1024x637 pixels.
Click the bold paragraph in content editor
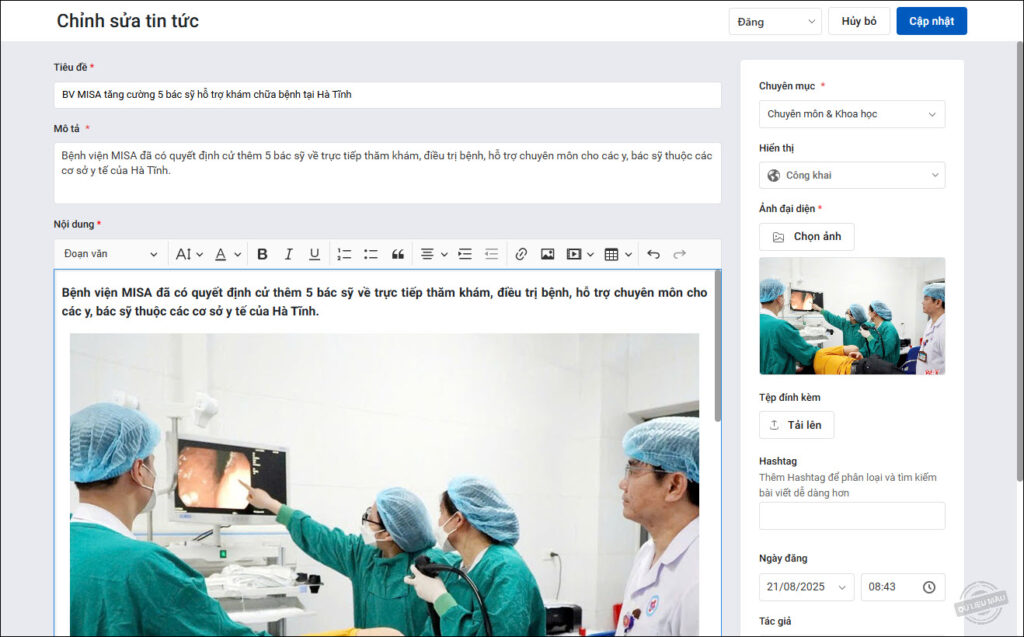click(384, 302)
